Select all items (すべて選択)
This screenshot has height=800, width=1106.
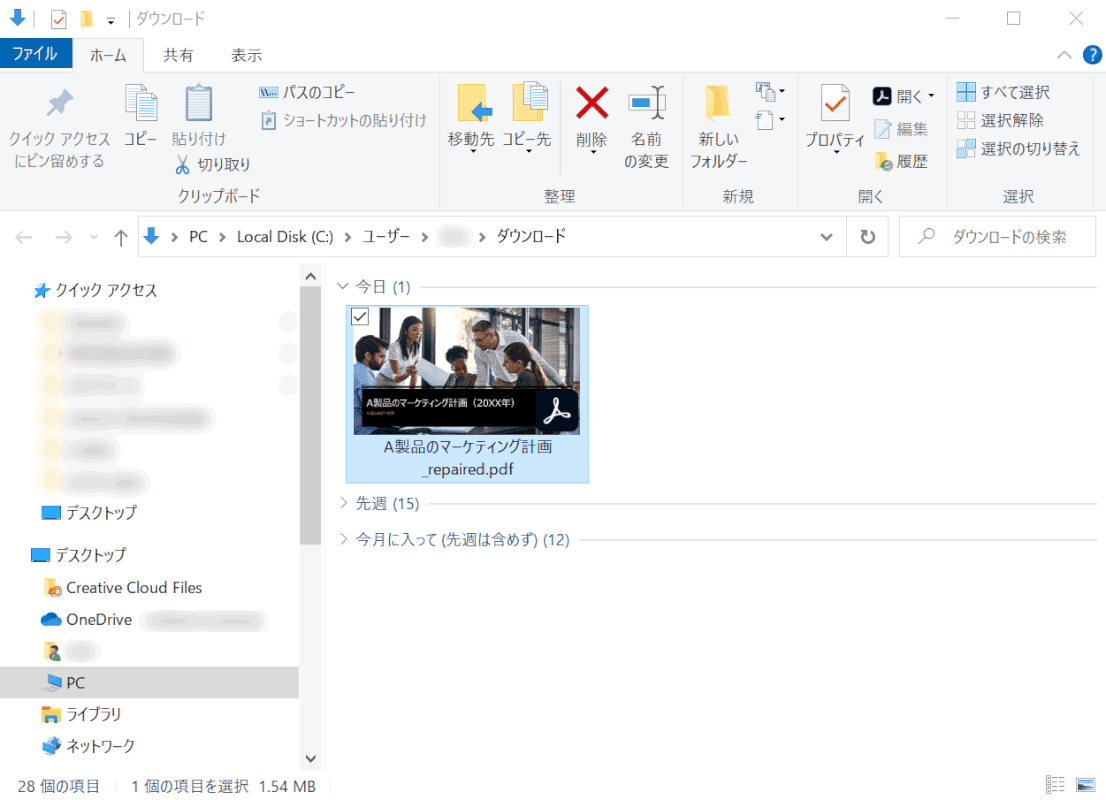click(x=1004, y=92)
